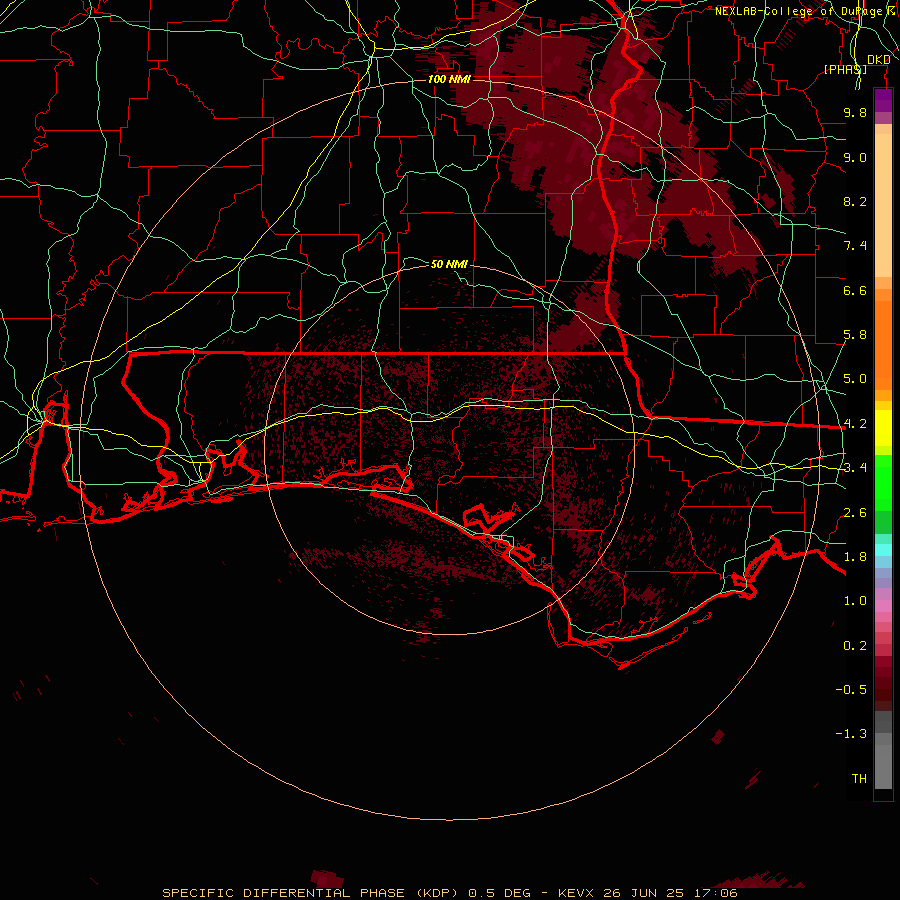Click the 0.2 scale value

[855, 646]
